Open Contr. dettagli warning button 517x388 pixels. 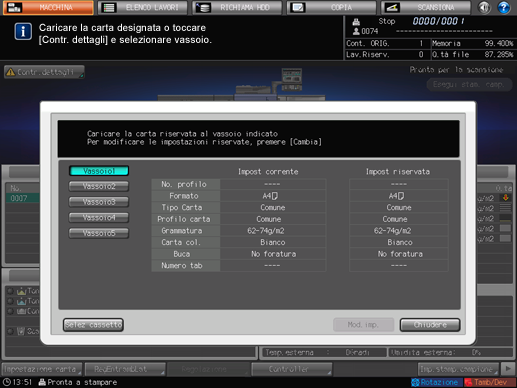(x=44, y=72)
